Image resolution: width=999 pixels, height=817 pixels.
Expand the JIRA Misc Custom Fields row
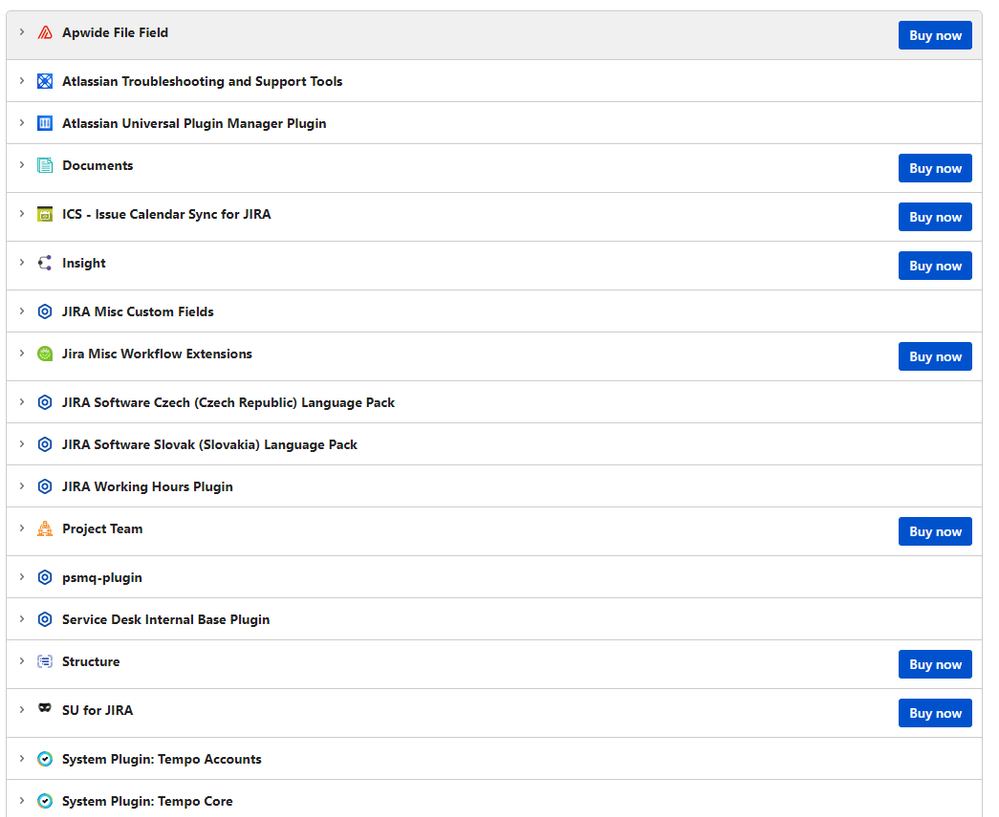22,311
